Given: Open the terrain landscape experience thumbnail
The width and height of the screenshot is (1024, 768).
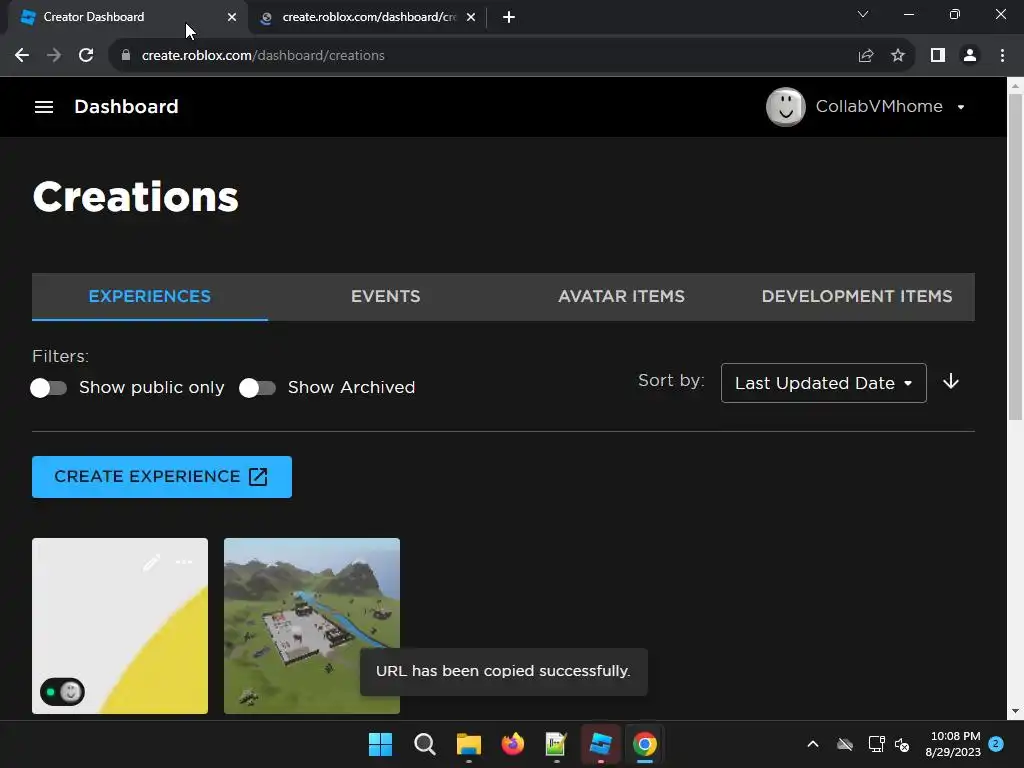Looking at the screenshot, I should [312, 626].
